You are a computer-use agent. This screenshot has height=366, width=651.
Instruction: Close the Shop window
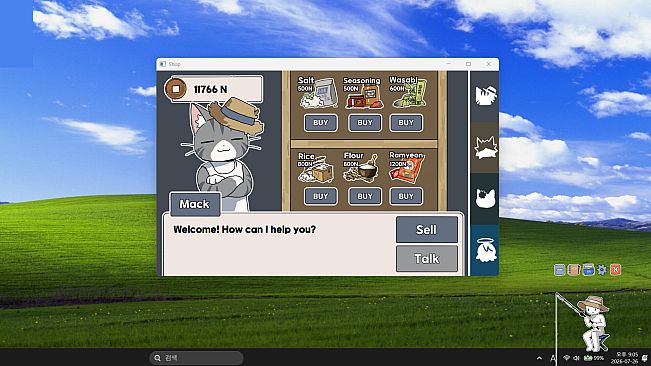tap(489, 64)
